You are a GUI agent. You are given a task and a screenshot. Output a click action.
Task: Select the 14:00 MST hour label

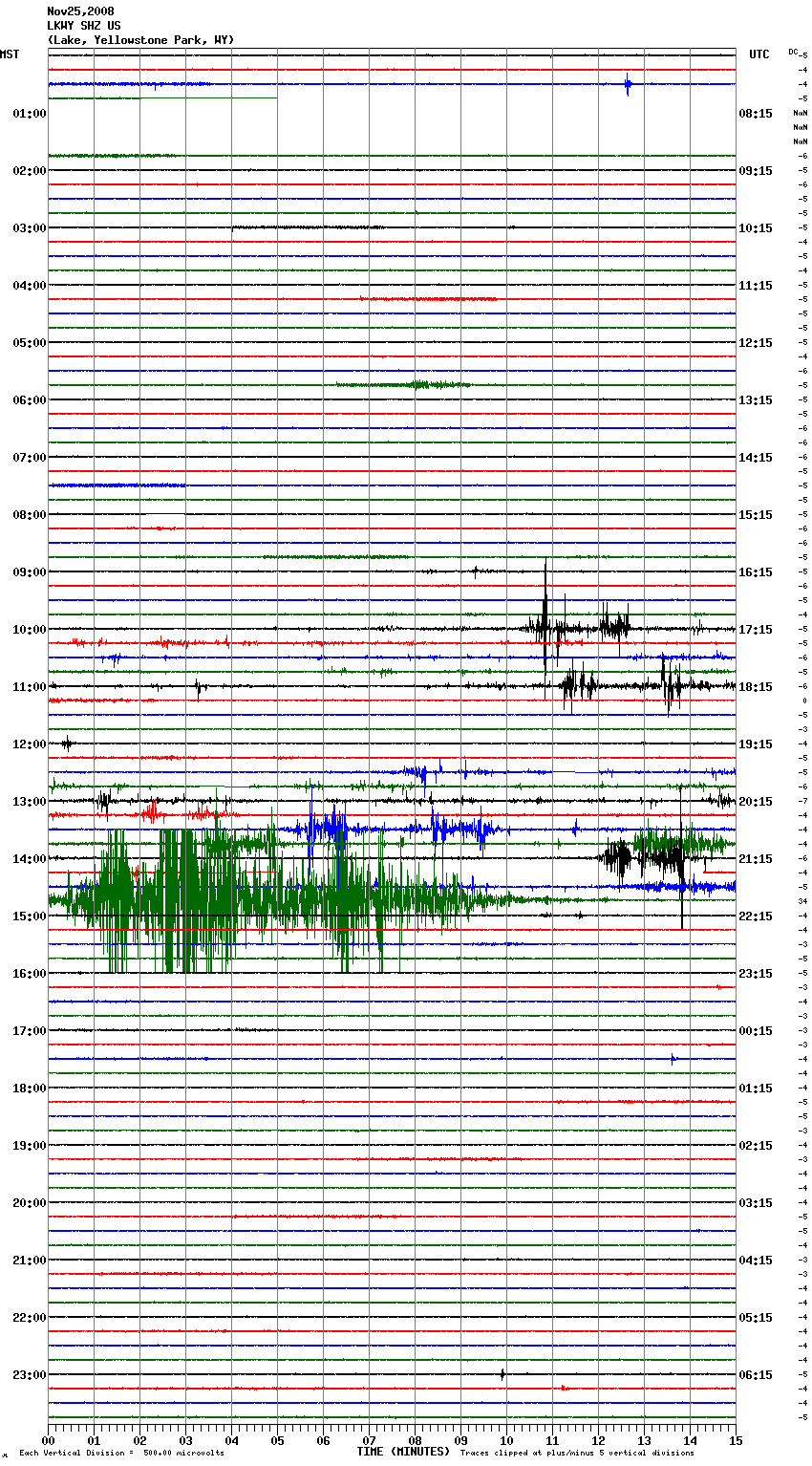pos(30,859)
